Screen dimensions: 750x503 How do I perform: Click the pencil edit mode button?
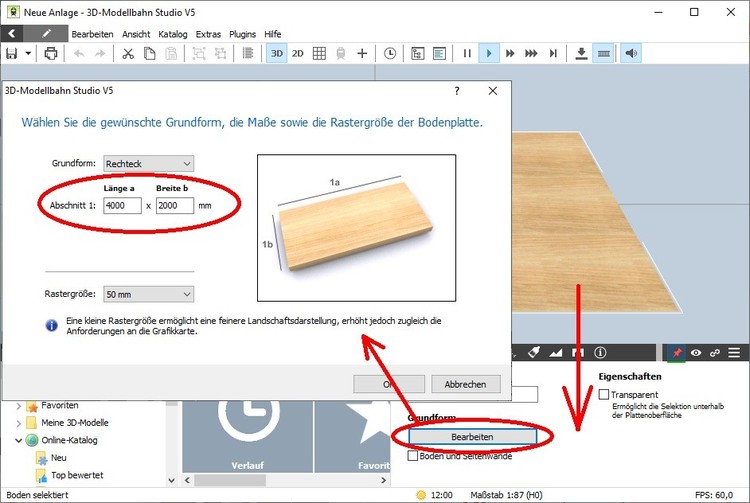click(x=46, y=33)
